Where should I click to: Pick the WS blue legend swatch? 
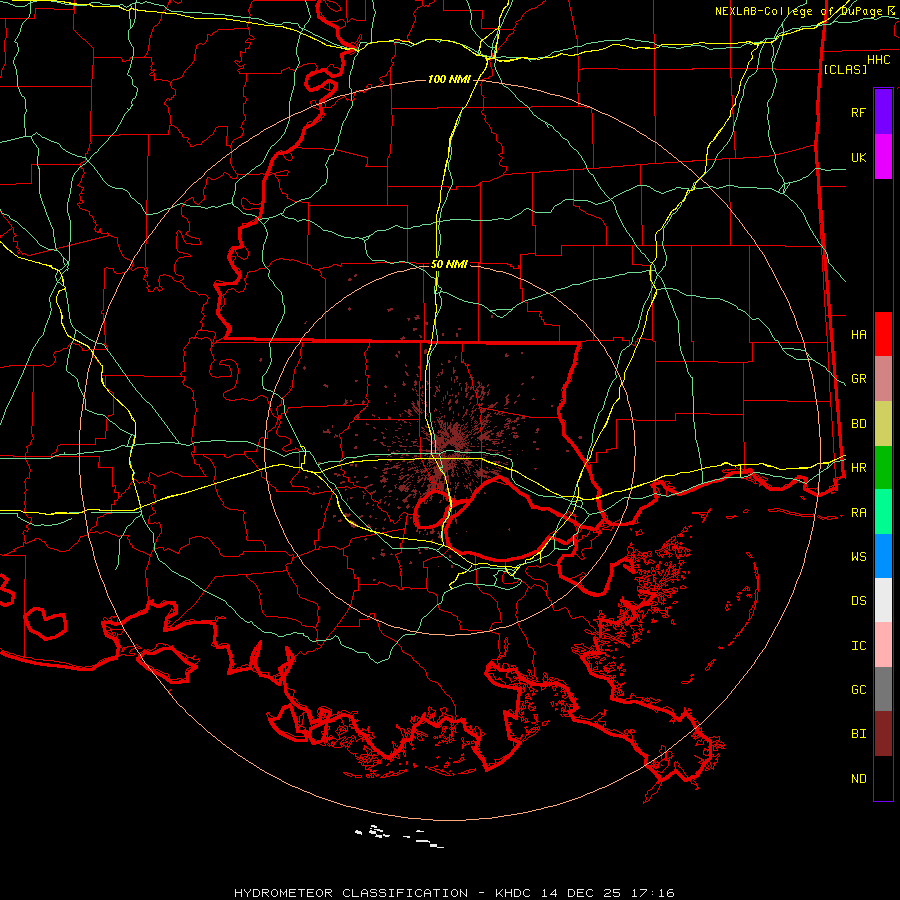883,556
